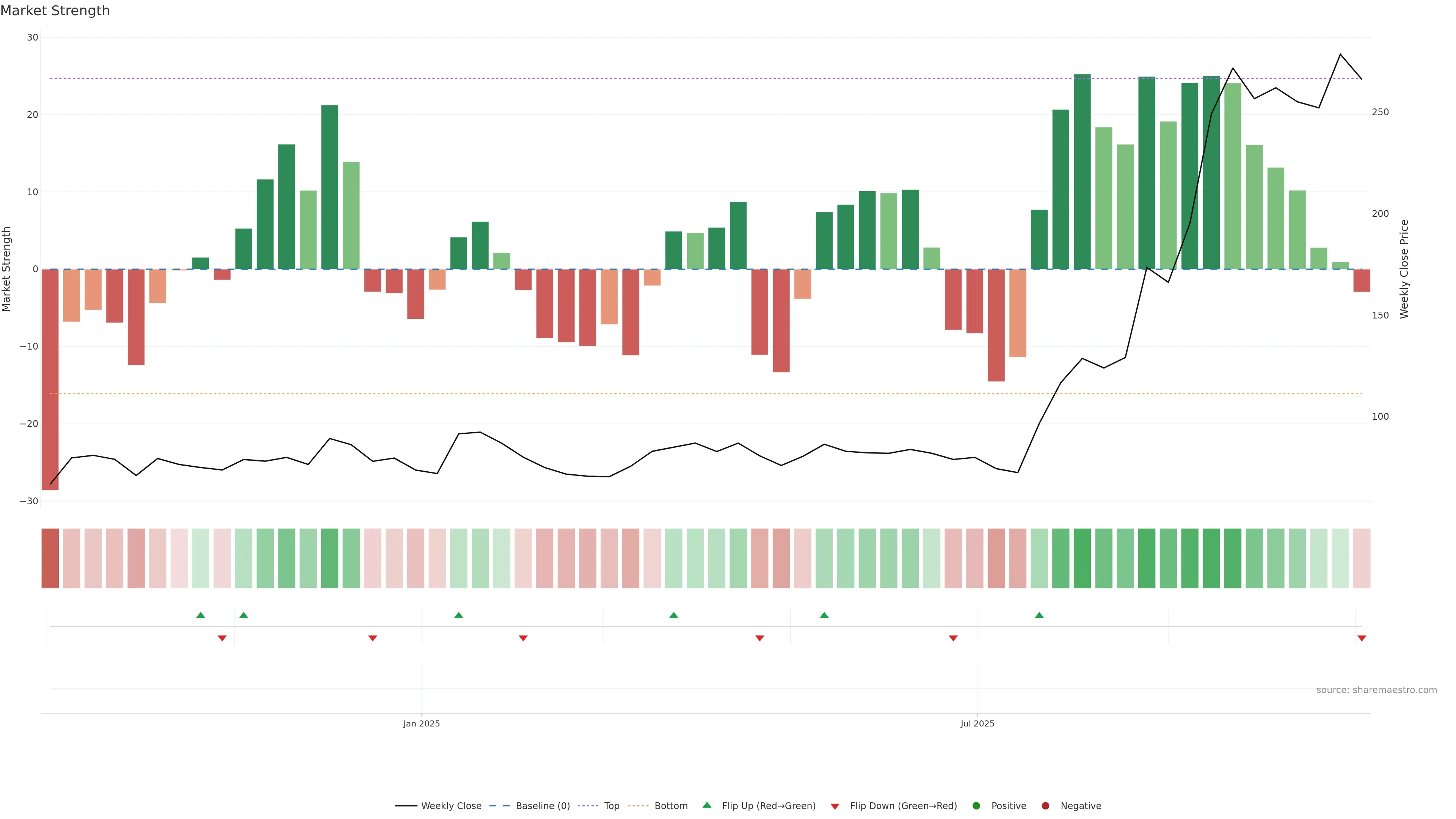The width and height of the screenshot is (1456, 819).
Task: Click the Jul 2025 axis label
Action: click(977, 723)
